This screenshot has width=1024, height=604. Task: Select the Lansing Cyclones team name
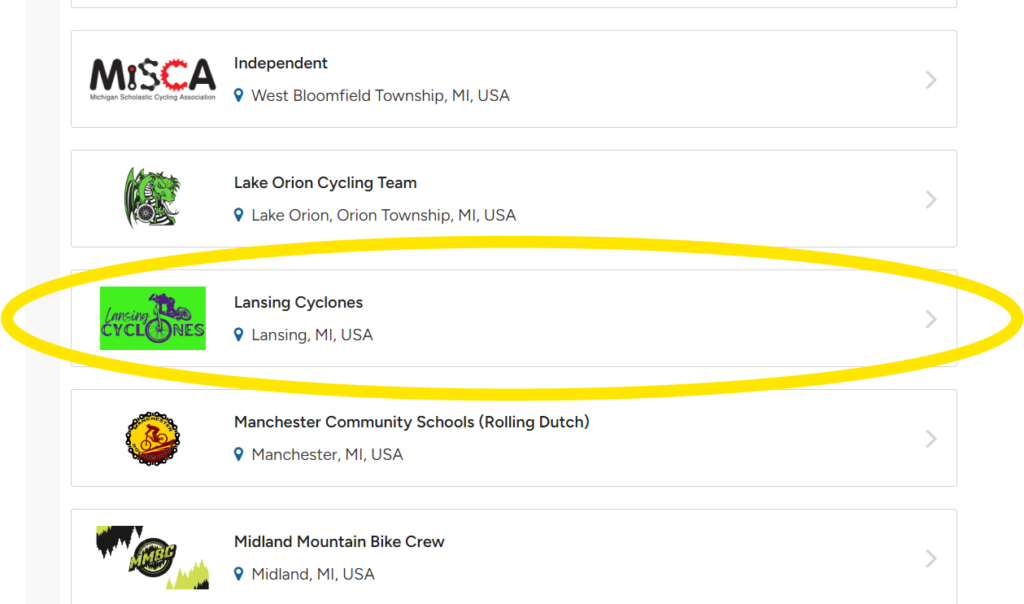[298, 302]
